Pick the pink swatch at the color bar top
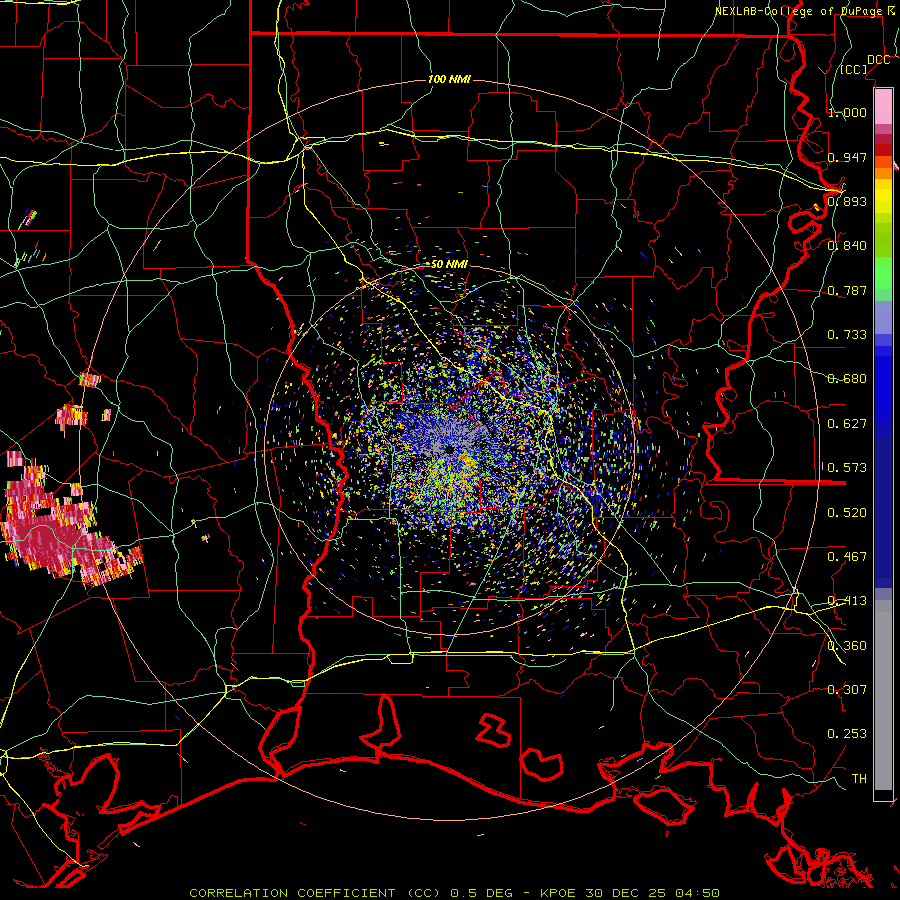Image resolution: width=900 pixels, height=900 pixels. pyautogui.click(x=883, y=106)
